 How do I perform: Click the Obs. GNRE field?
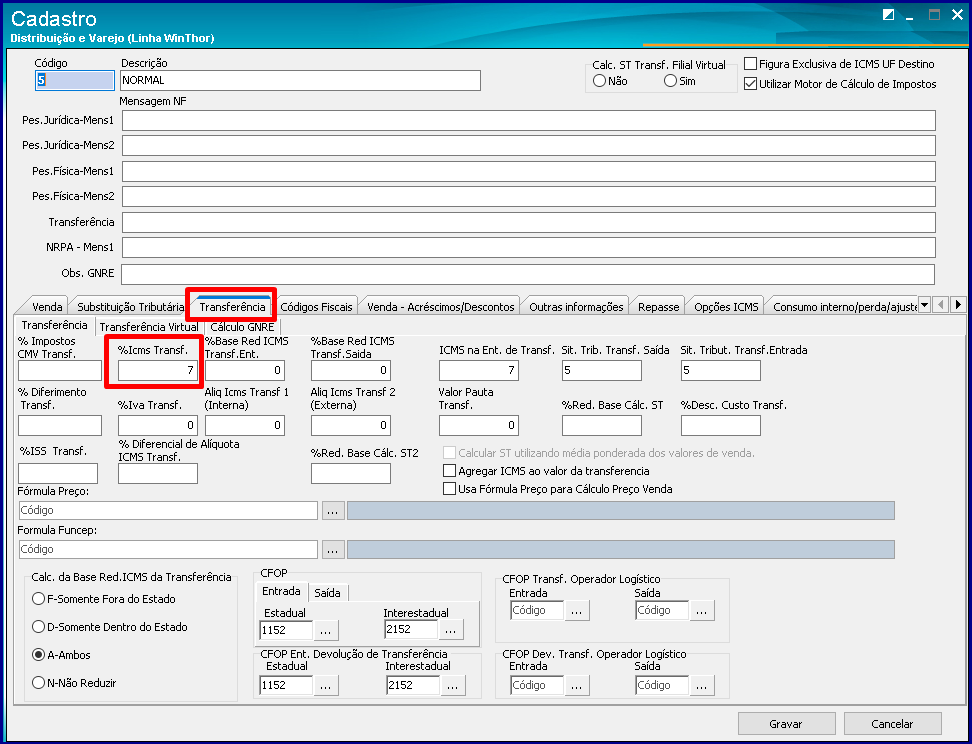tap(528, 274)
